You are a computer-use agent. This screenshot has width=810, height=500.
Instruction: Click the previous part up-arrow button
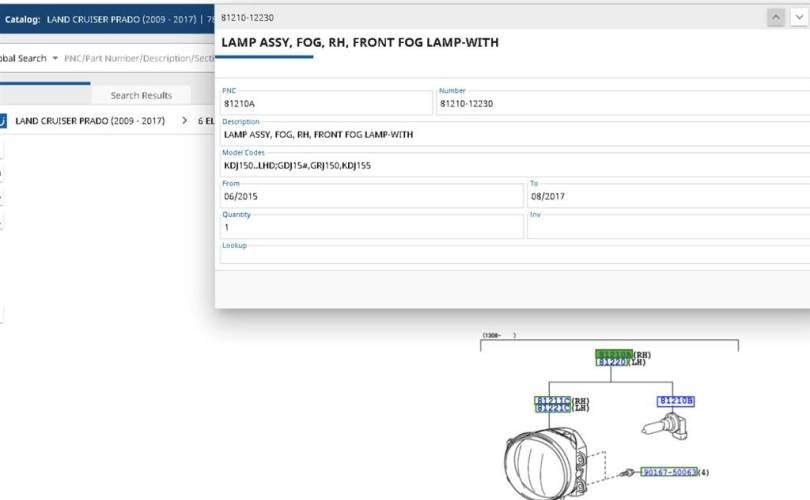(x=776, y=17)
